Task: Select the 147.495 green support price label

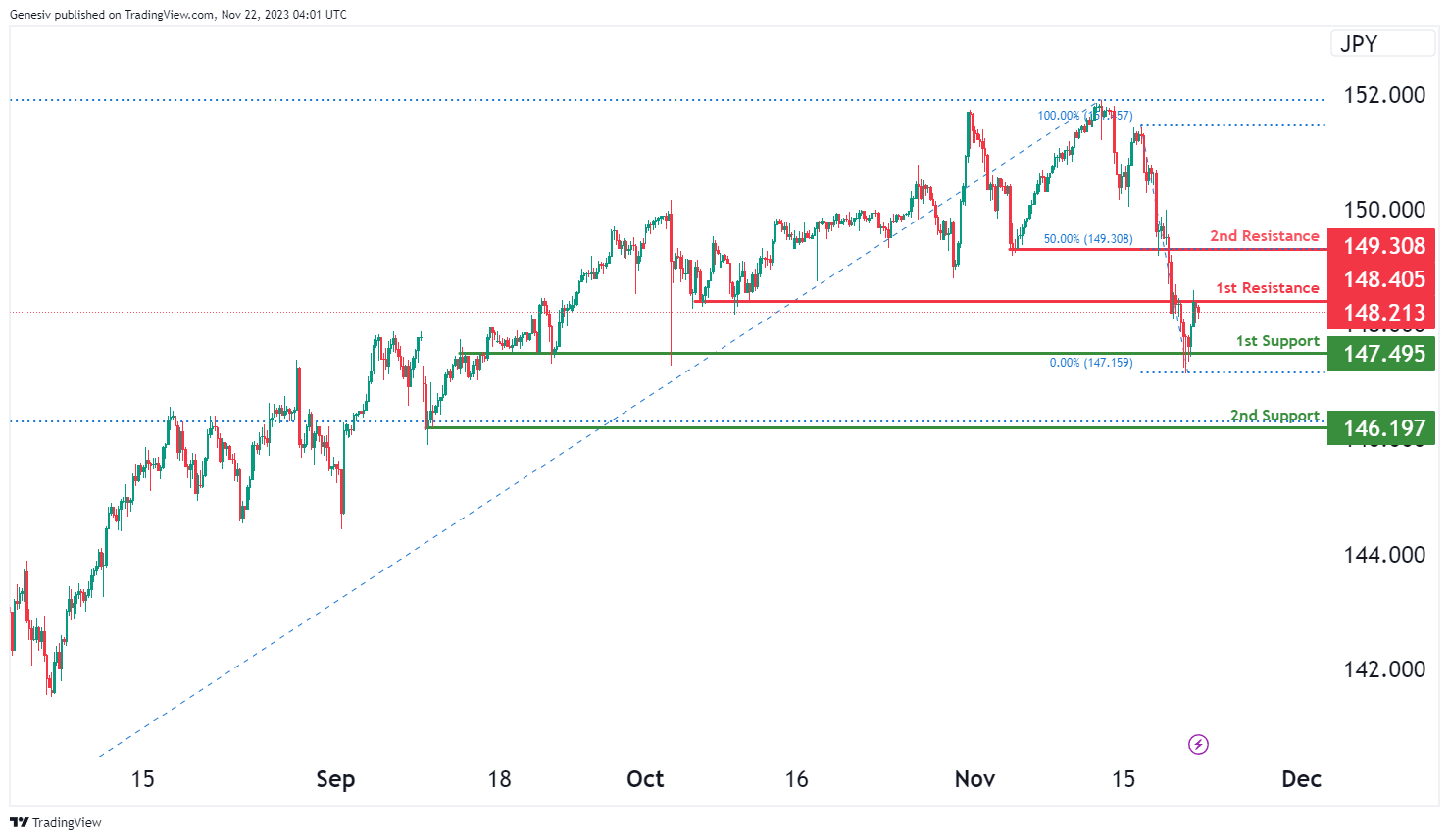Action: [x=1383, y=354]
